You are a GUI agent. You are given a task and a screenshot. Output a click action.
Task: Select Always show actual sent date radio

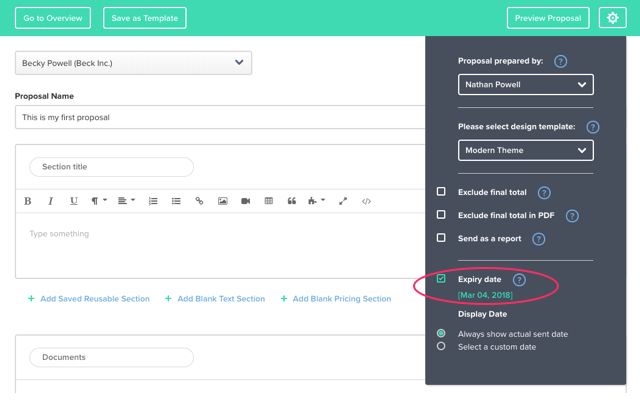tap(441, 333)
